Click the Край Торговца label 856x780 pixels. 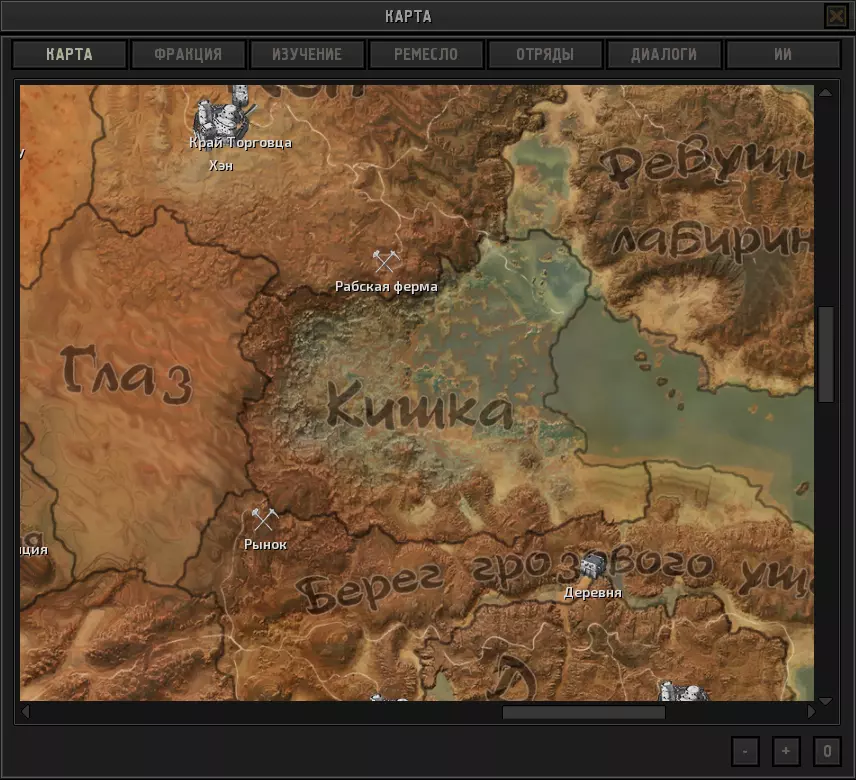click(x=240, y=143)
